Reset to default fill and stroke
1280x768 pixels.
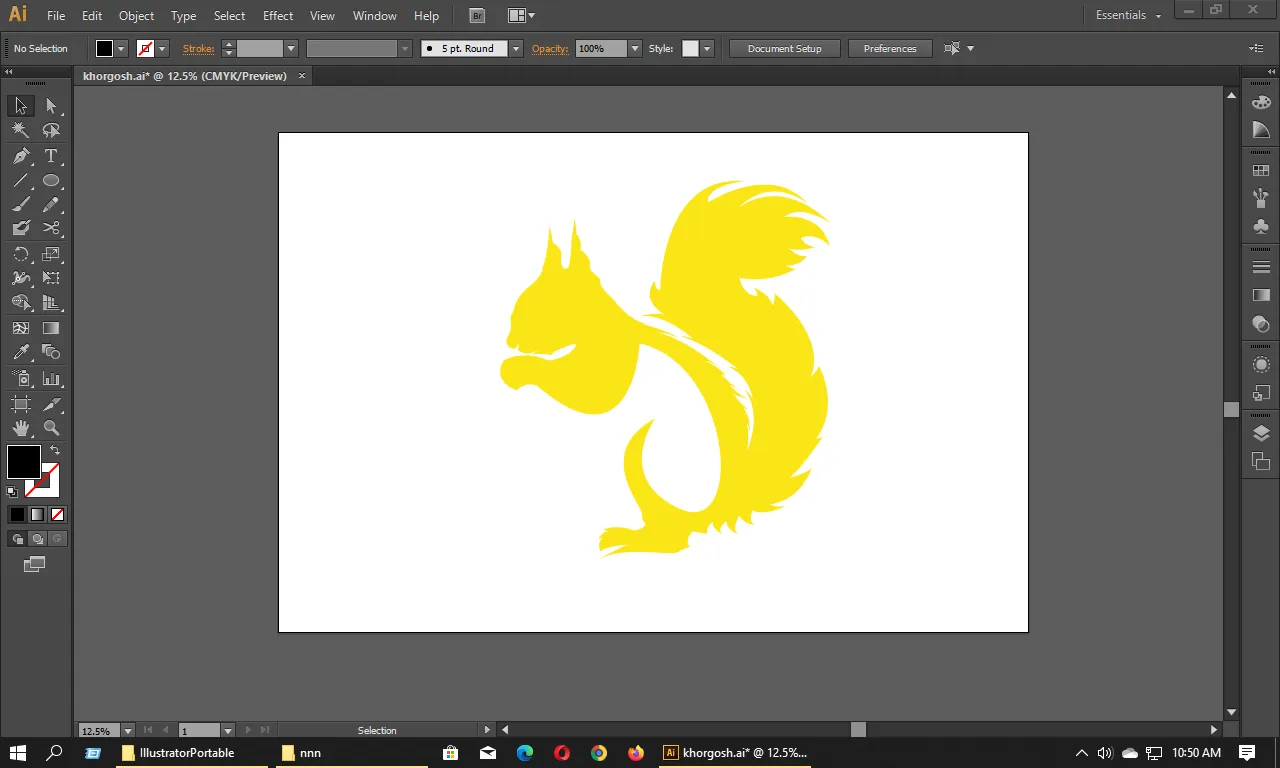point(12,492)
